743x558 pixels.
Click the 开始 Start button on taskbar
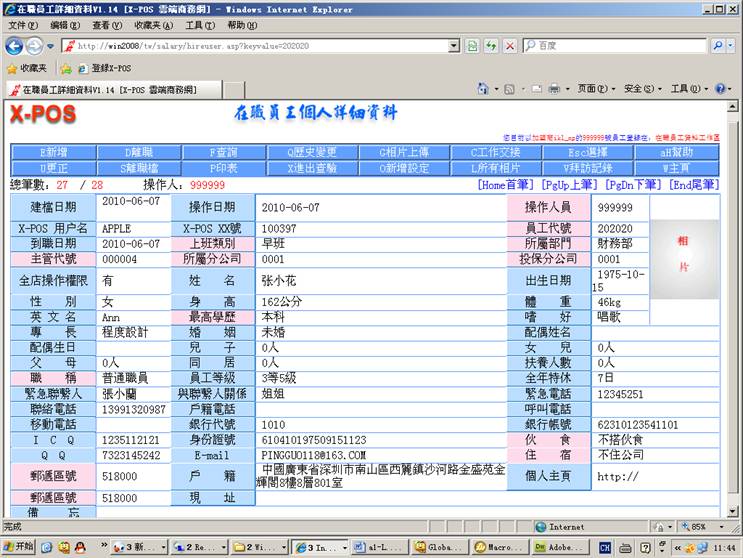coord(19,547)
